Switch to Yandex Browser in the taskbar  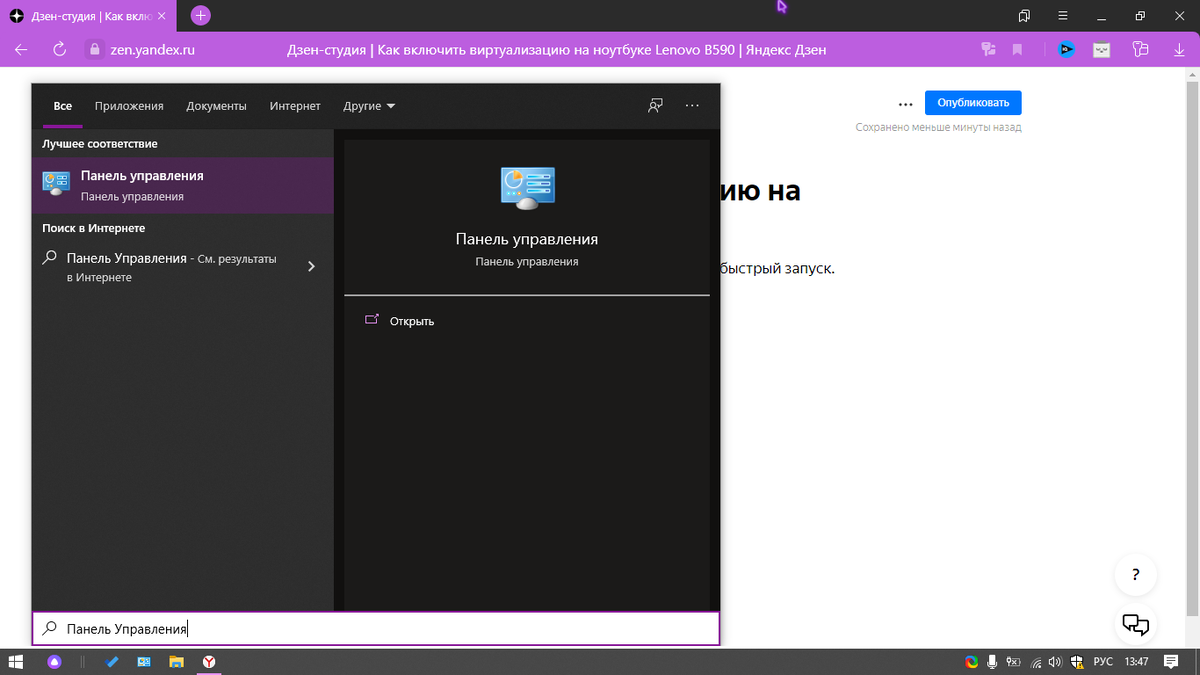pyautogui.click(x=210, y=661)
